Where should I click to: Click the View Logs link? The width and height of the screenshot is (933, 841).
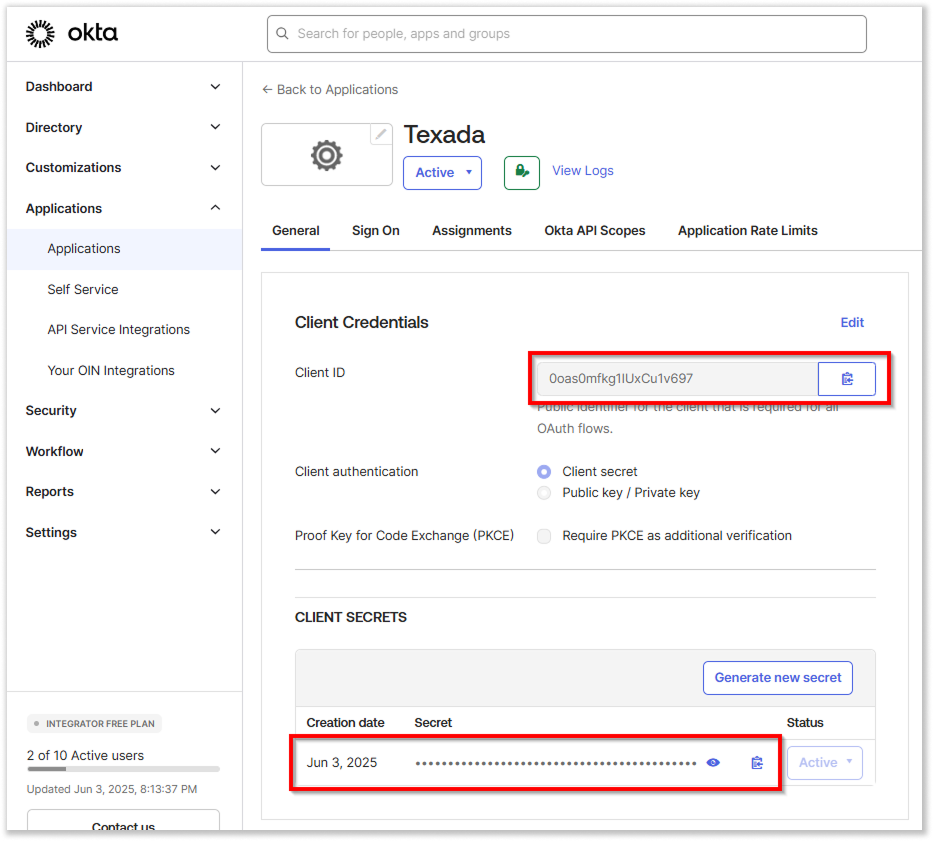click(583, 171)
